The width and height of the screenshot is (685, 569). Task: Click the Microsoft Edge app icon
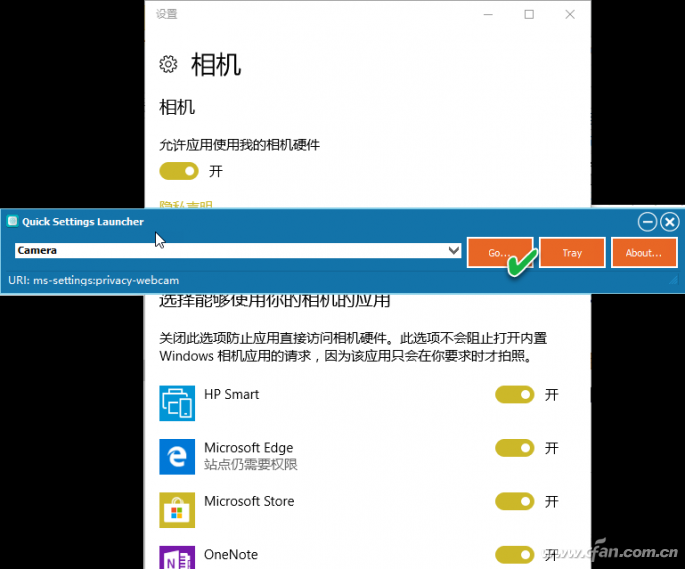(177, 457)
